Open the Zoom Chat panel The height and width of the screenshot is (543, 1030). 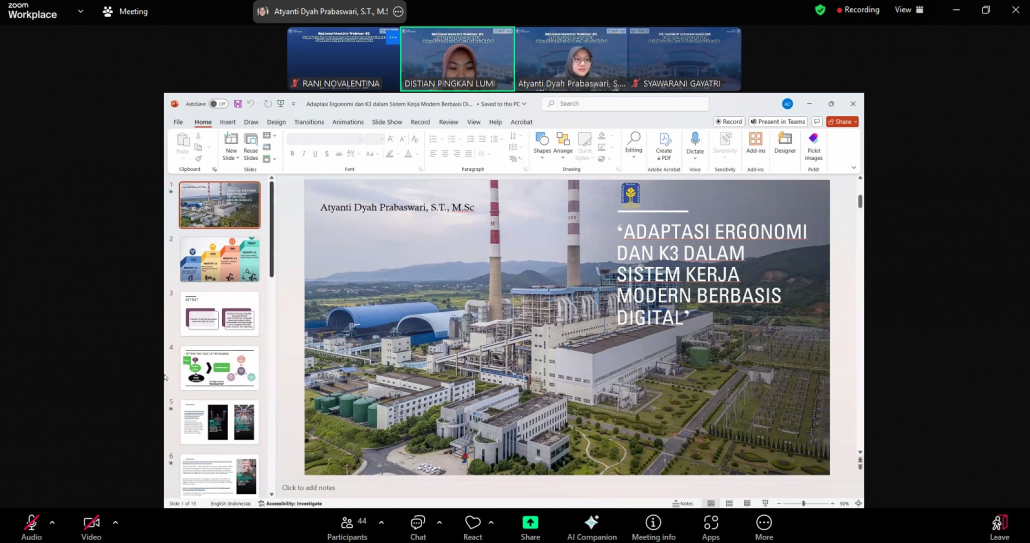tap(418, 527)
